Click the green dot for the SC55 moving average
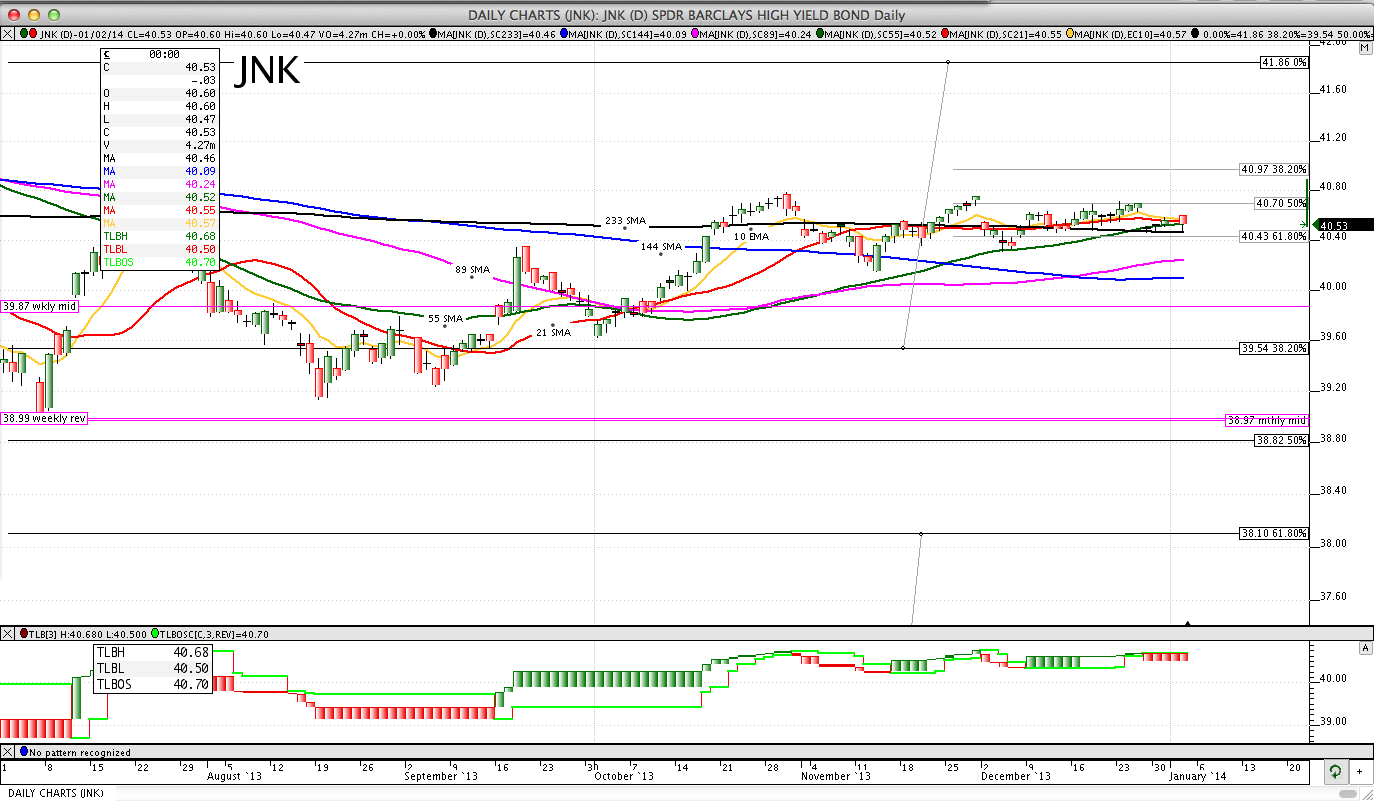The width and height of the screenshot is (1374, 801). tap(822, 33)
